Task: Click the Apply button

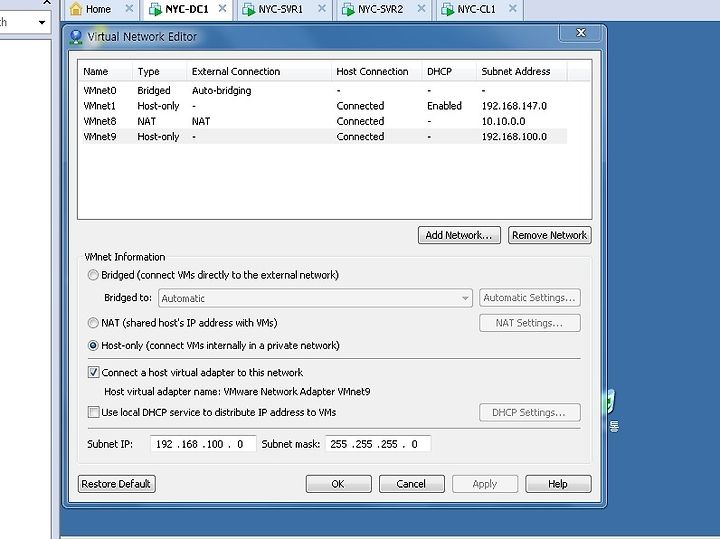Action: coord(485,484)
